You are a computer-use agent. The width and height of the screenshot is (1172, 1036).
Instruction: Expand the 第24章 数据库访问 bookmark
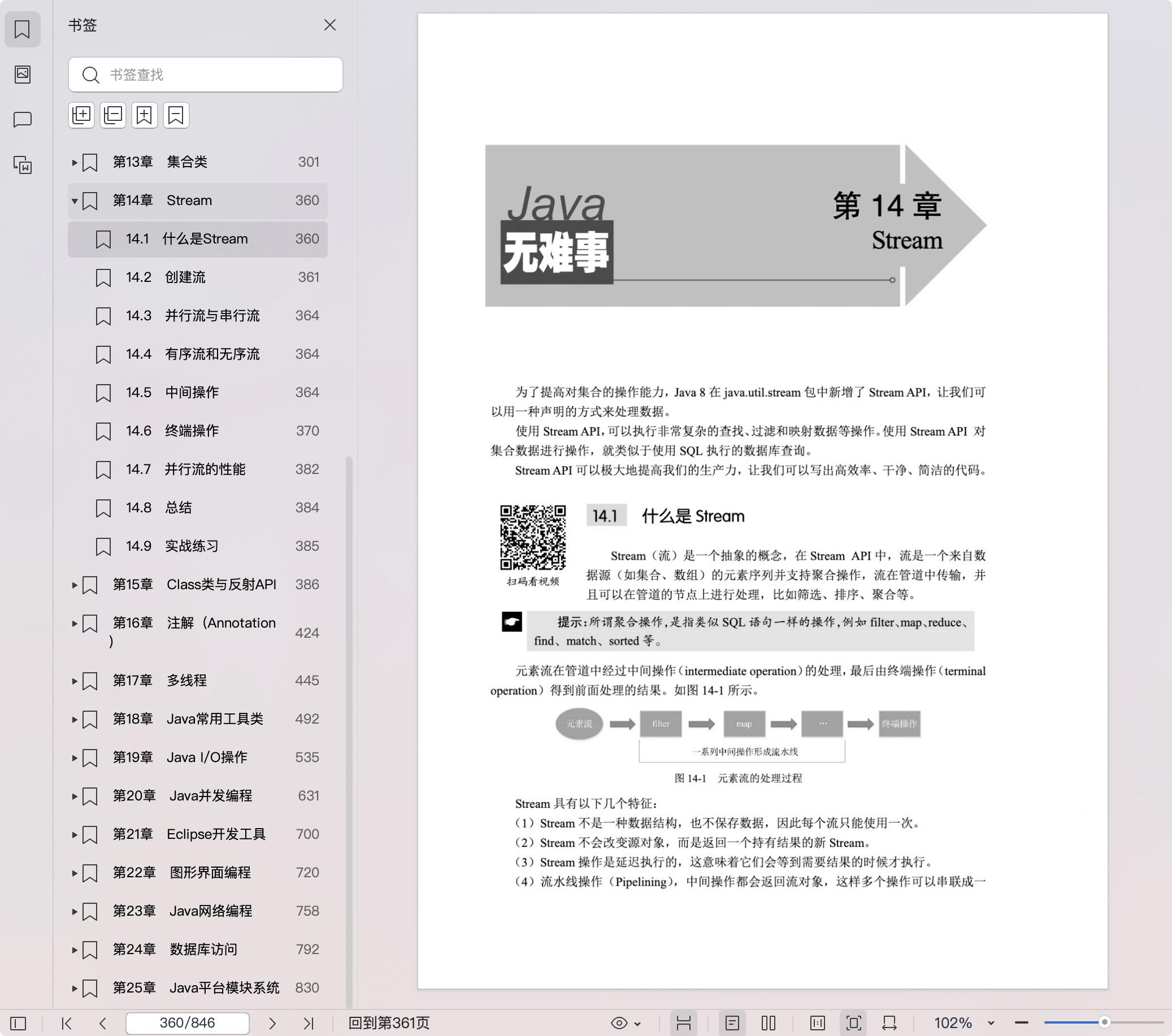(x=75, y=950)
